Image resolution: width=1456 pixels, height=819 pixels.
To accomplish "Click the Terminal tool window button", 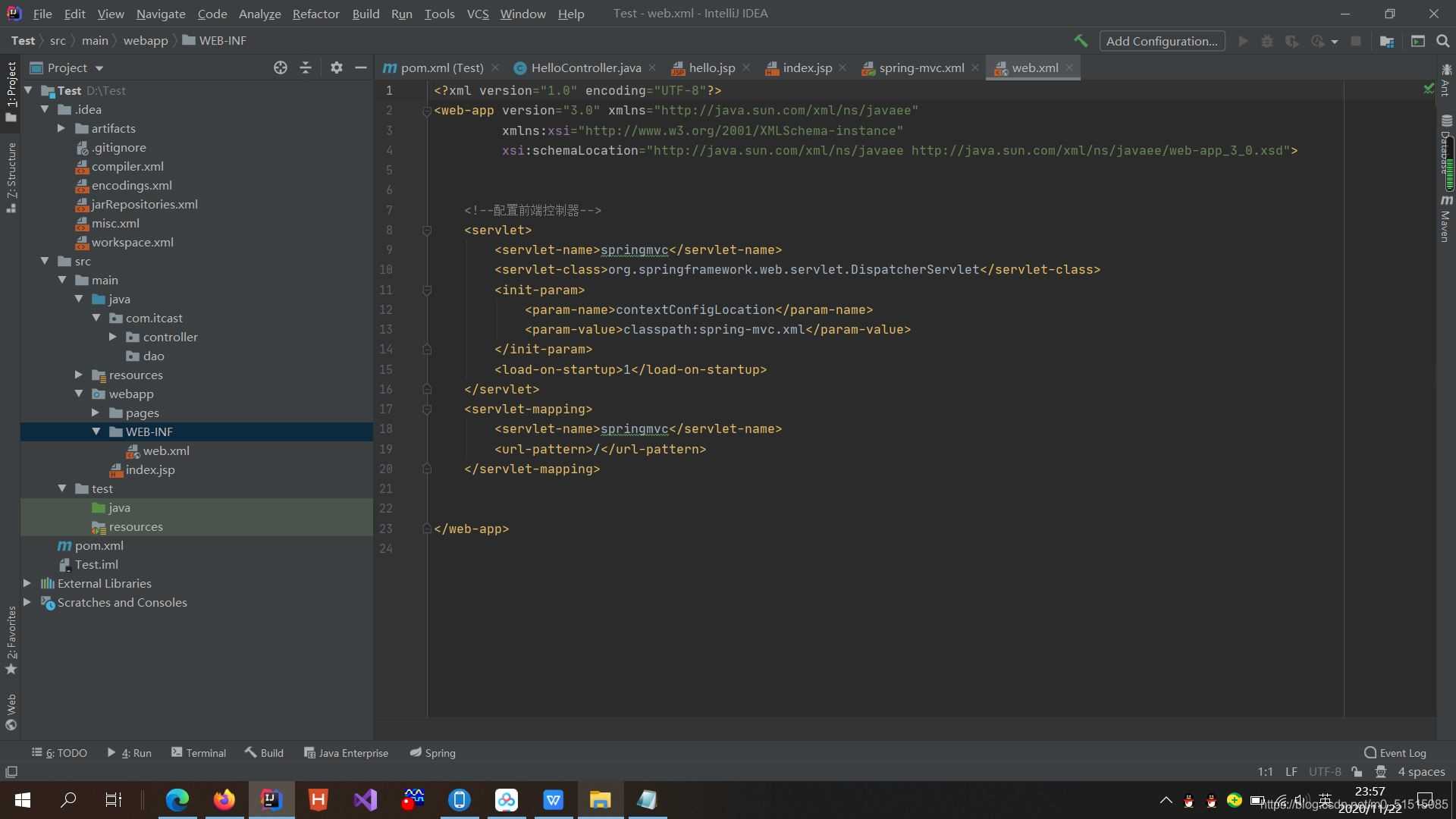I will [x=199, y=752].
